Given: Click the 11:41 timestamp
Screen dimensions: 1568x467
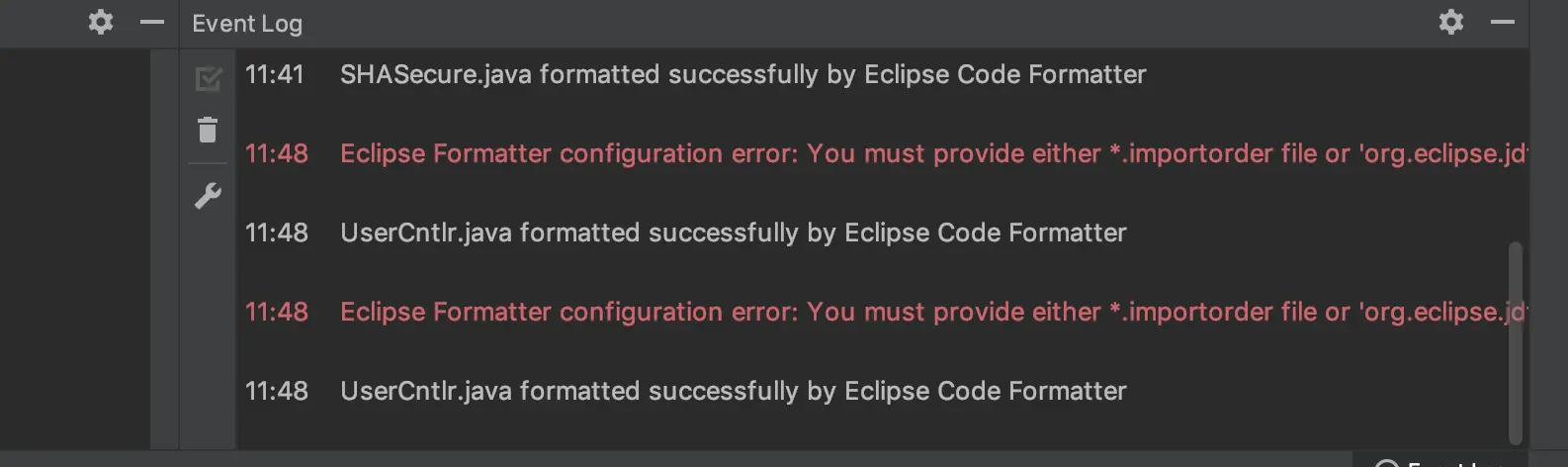Looking at the screenshot, I should pyautogui.click(x=274, y=75).
